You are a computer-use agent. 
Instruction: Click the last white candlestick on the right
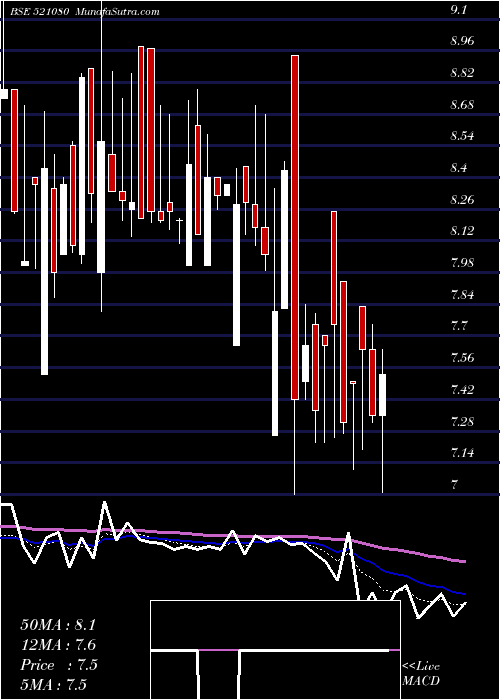point(383,395)
